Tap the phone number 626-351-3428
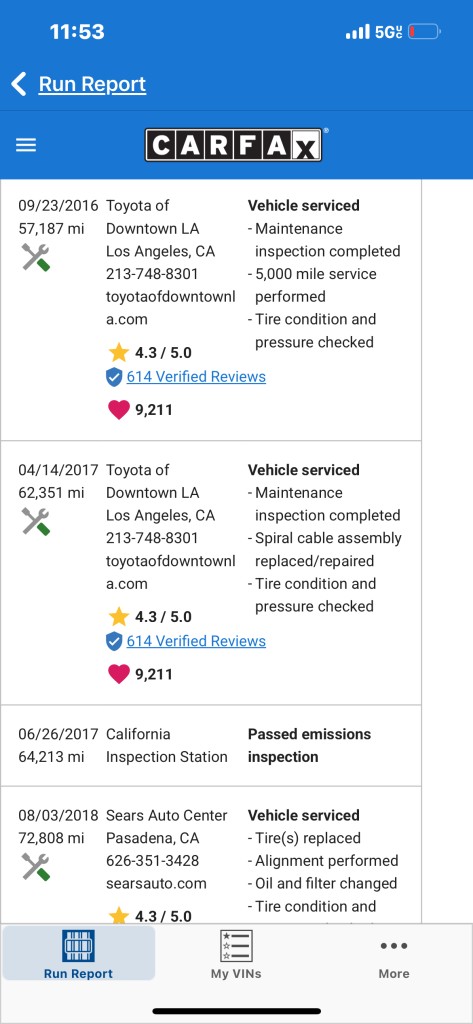Image resolution: width=473 pixels, height=1024 pixels. click(152, 861)
